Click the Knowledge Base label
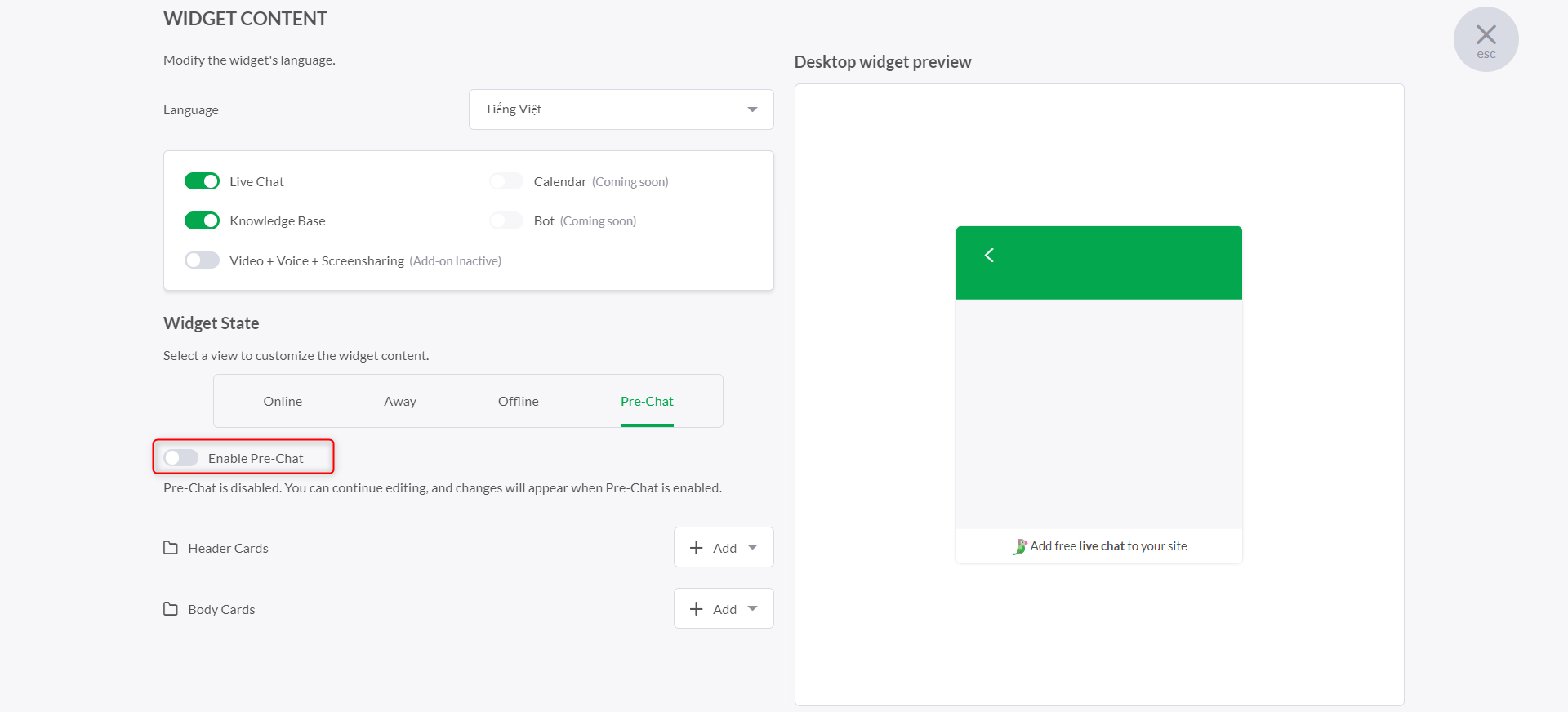The height and width of the screenshot is (712, 1568). (278, 220)
